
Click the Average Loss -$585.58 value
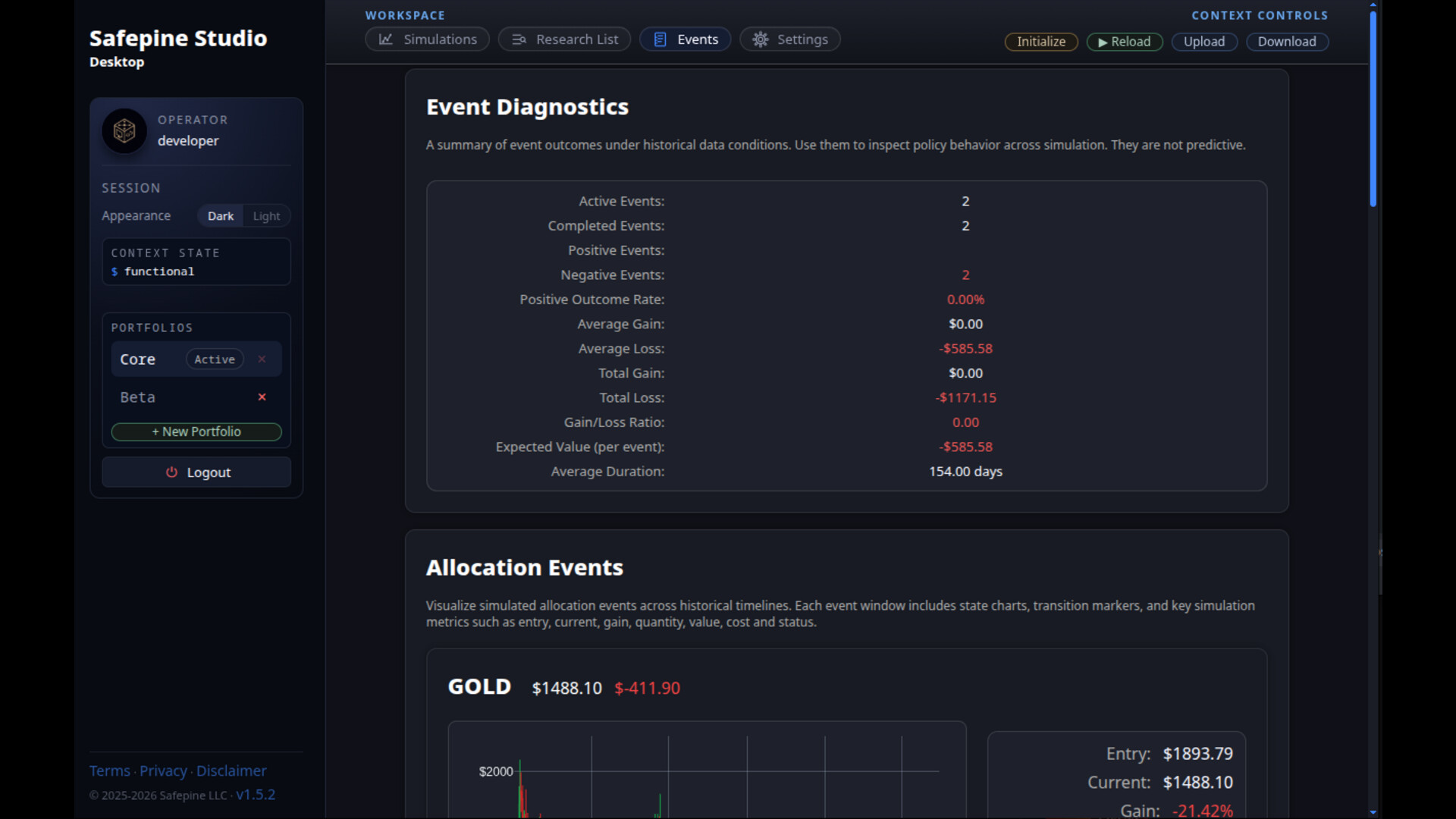[965, 349]
